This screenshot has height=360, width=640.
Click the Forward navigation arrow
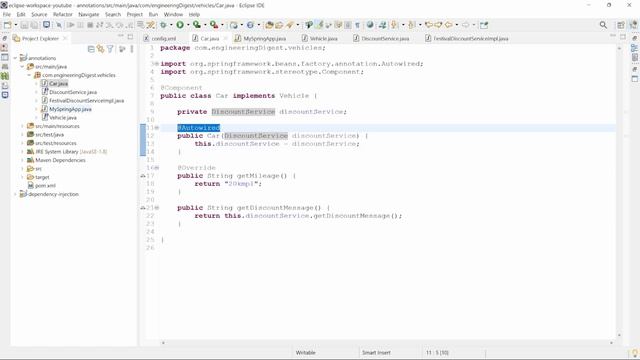coord(466,25)
